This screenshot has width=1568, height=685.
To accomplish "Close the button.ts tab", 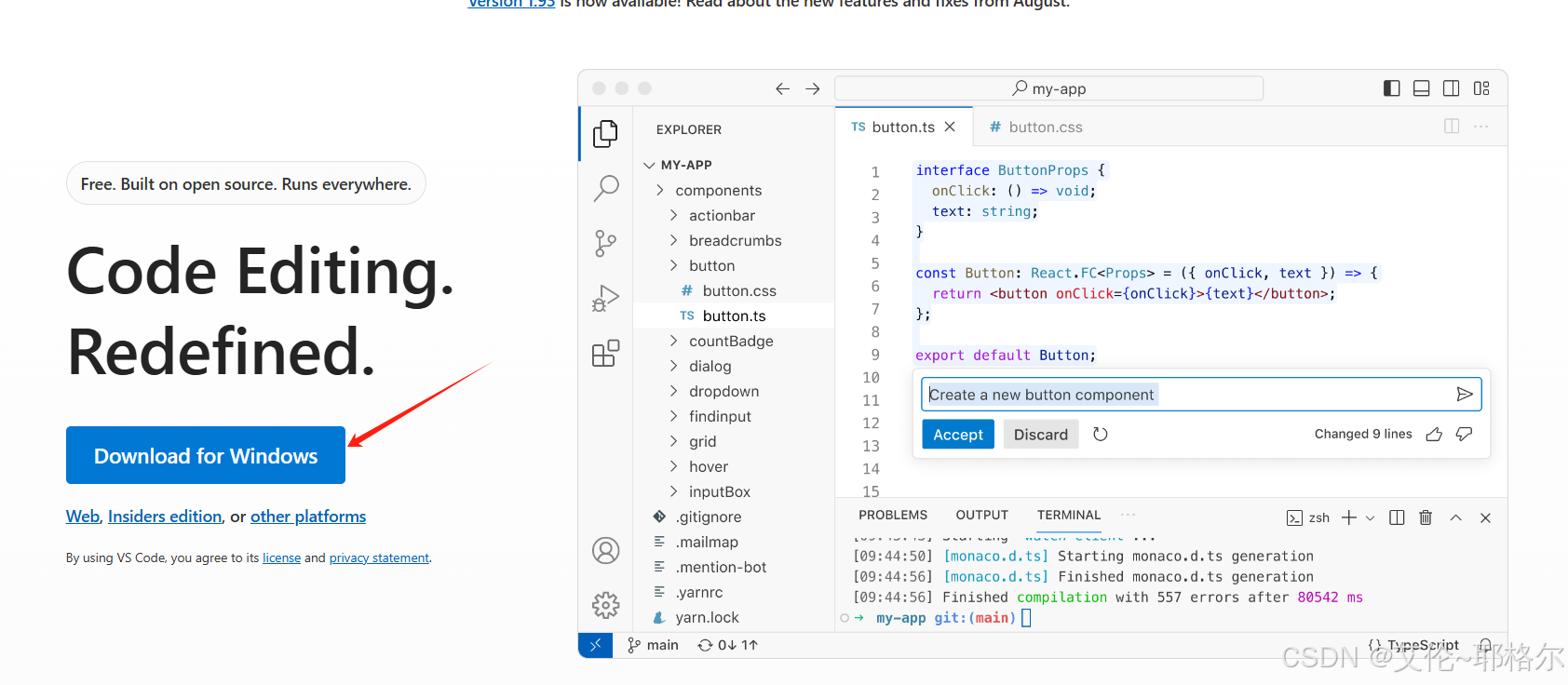I will point(950,127).
